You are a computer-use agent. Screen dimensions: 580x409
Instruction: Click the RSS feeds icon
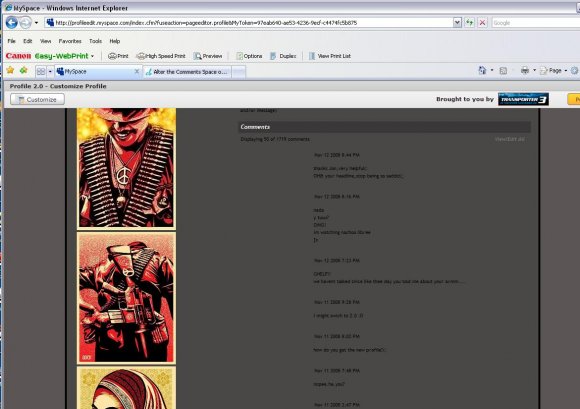[503, 71]
